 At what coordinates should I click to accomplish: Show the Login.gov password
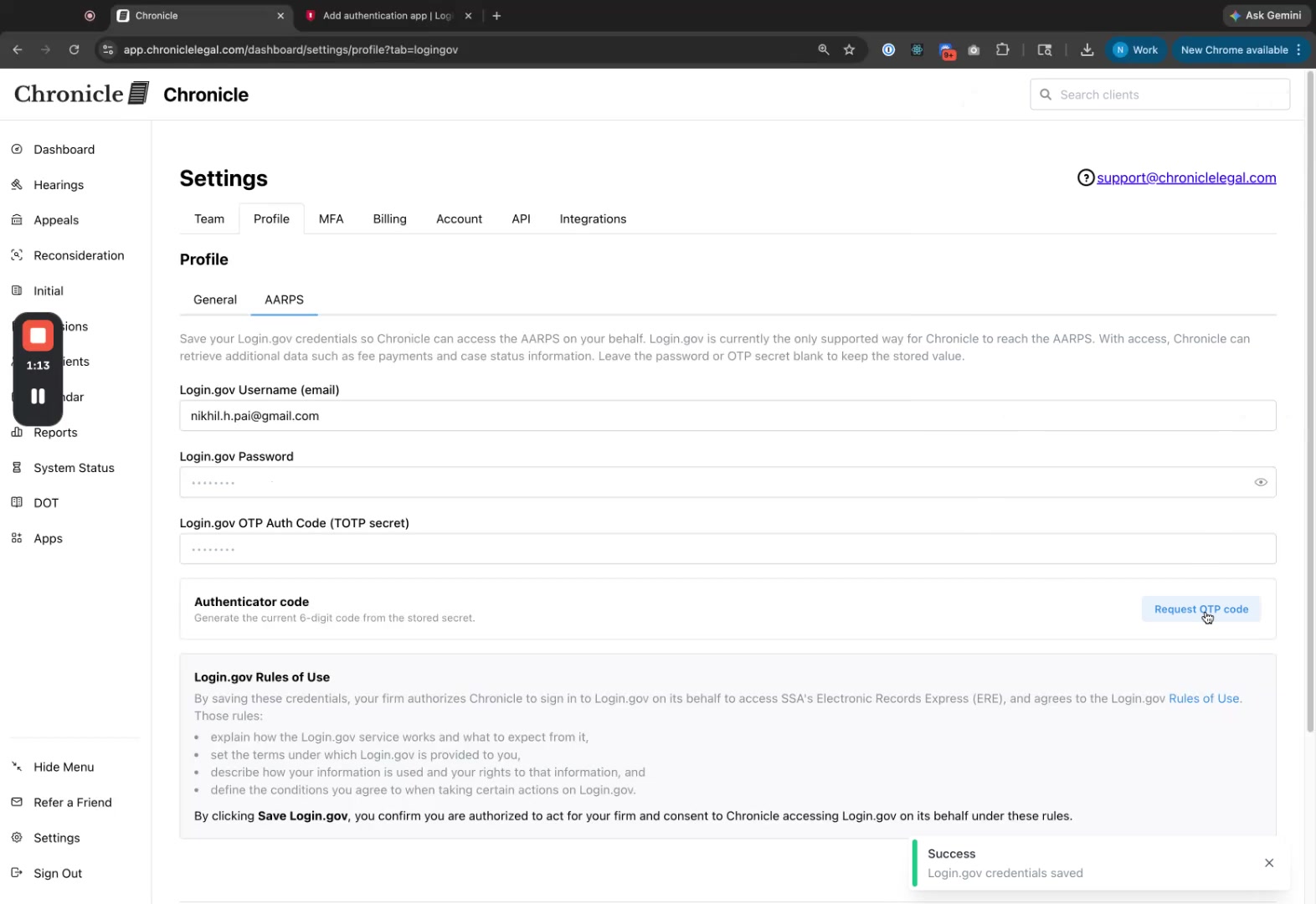(x=1261, y=482)
